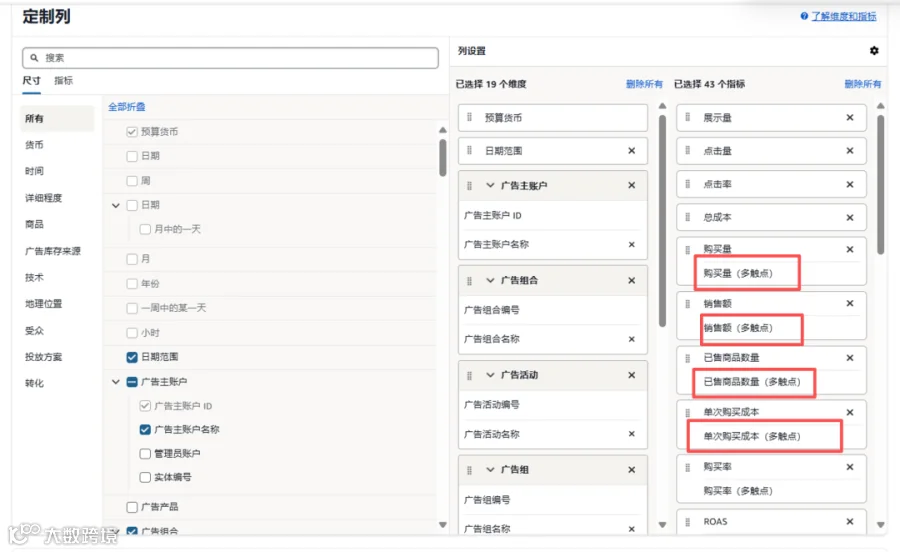Select 所有 category in sidebar
900x552 pixels.
pos(57,118)
